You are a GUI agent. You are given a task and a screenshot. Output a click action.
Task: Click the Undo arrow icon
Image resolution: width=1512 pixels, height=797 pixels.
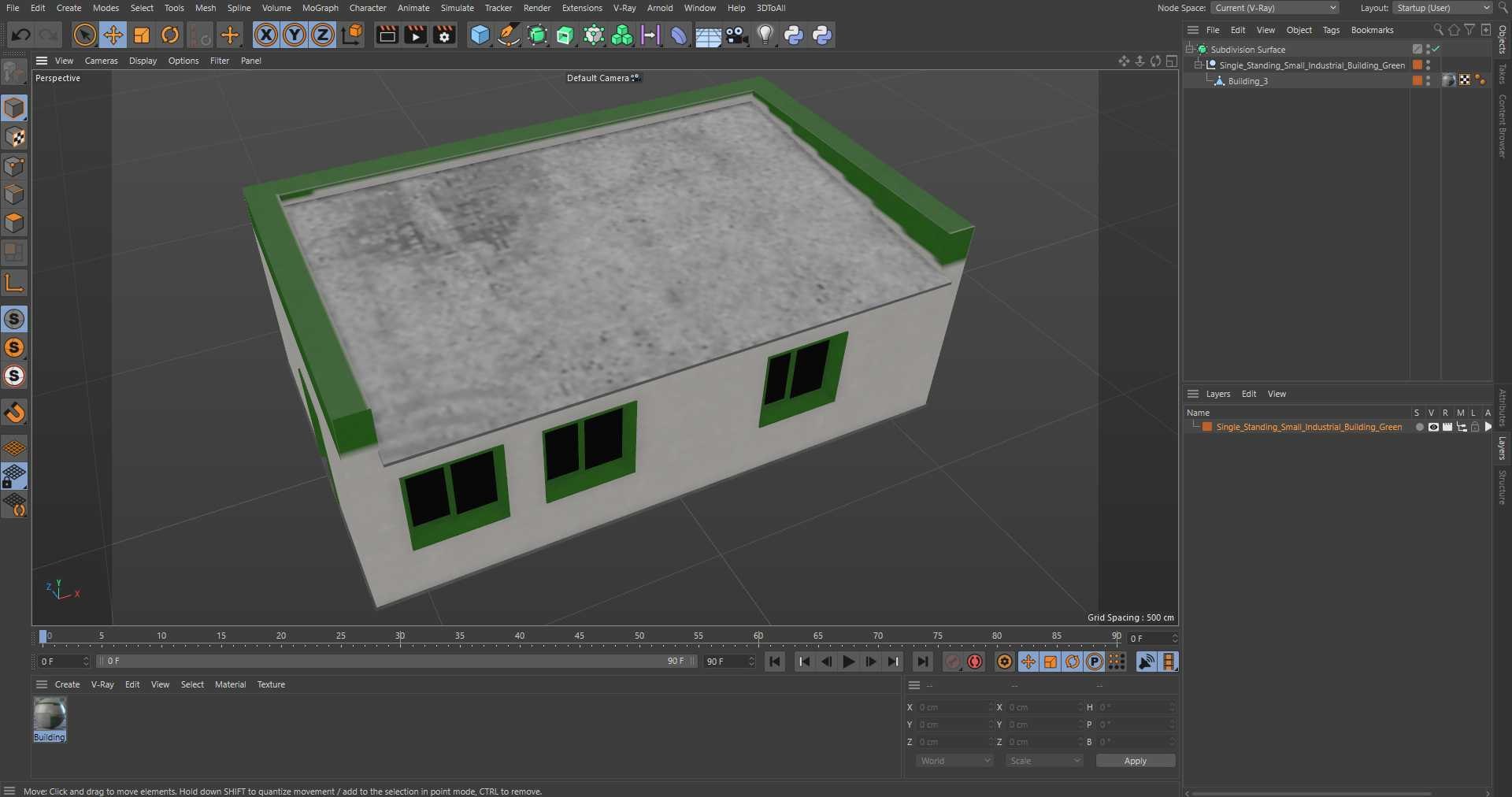coord(21,35)
